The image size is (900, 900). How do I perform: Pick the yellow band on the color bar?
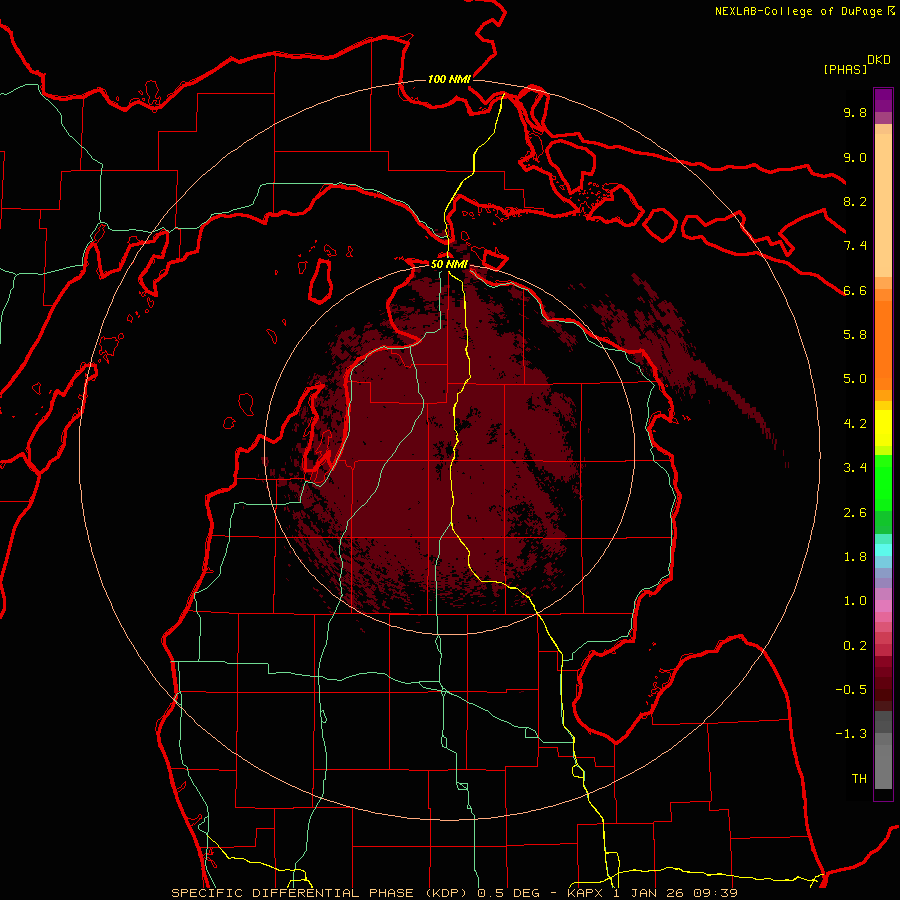pyautogui.click(x=883, y=428)
